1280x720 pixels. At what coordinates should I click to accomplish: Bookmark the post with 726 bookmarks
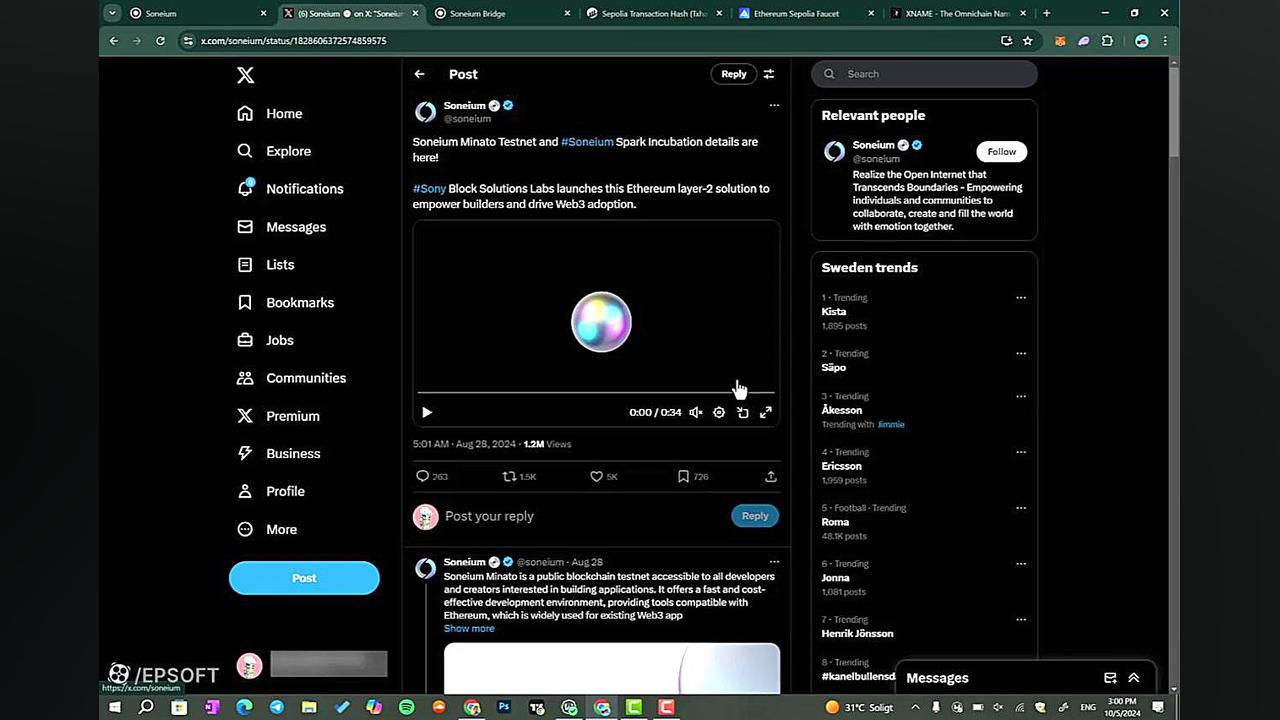(x=684, y=477)
